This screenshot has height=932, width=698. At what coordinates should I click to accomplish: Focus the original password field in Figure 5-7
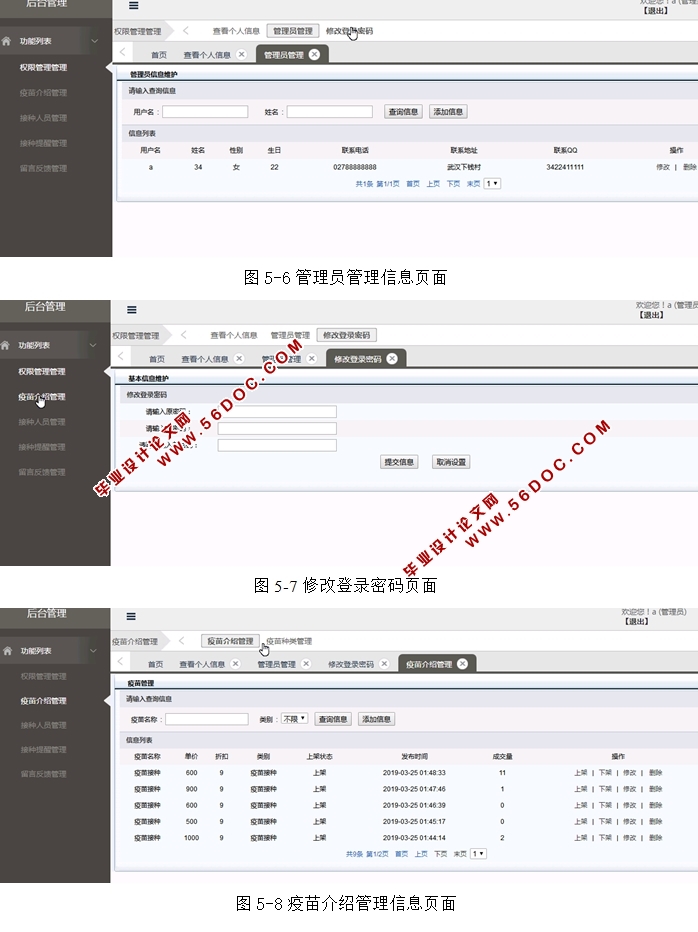(x=277, y=411)
